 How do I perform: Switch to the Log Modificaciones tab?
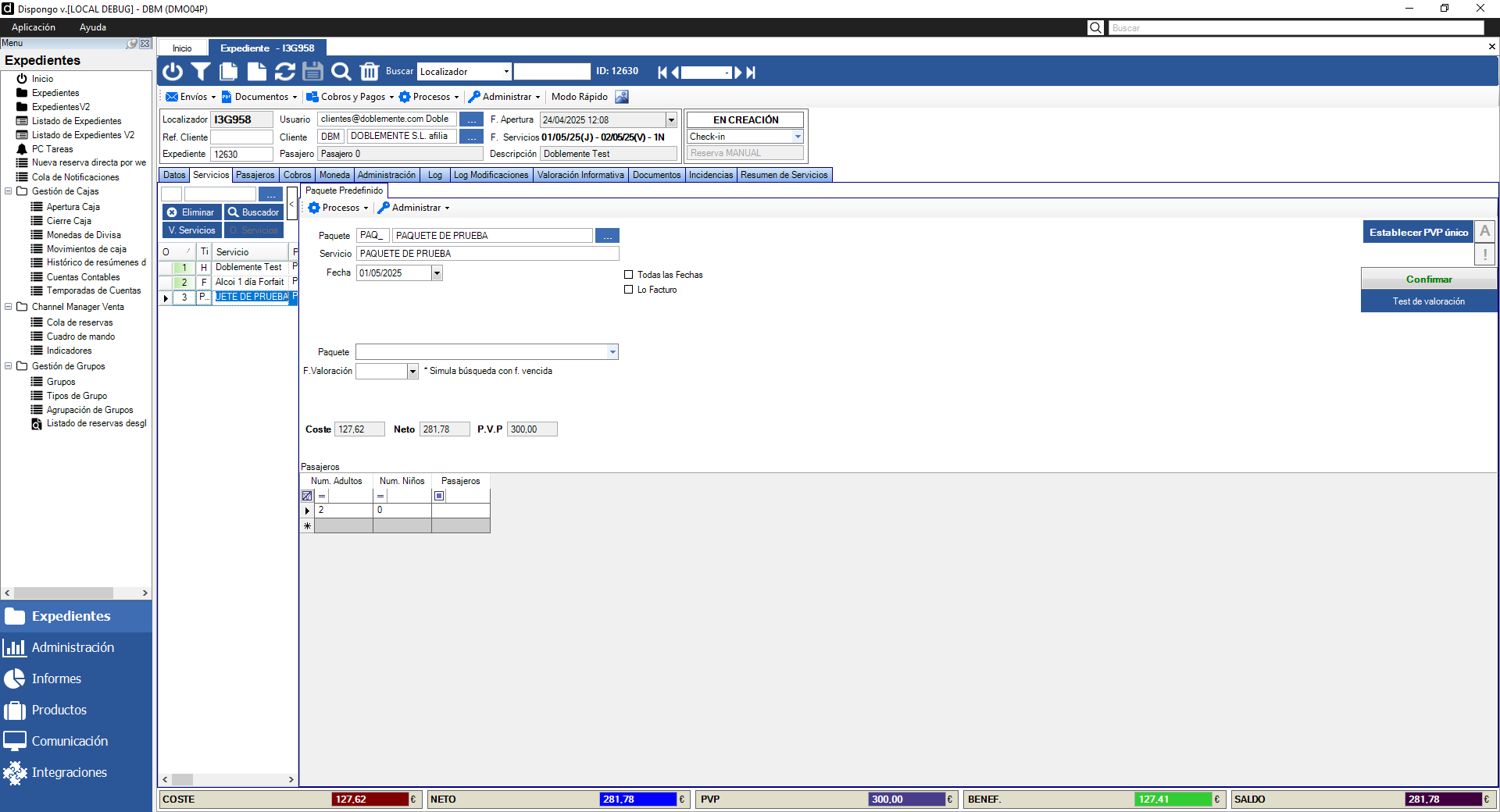pos(491,175)
